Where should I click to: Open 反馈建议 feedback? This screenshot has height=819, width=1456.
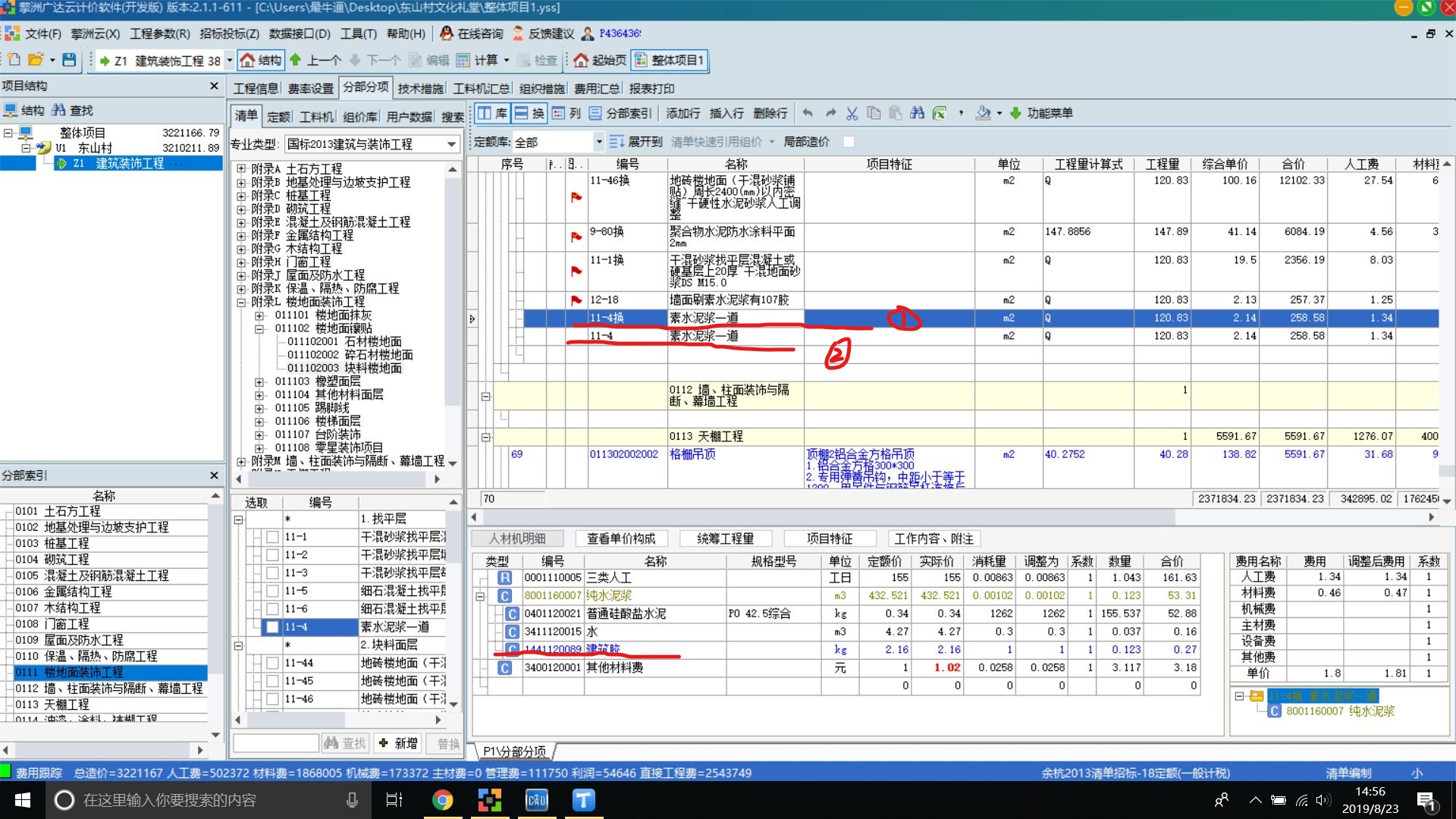click(544, 33)
